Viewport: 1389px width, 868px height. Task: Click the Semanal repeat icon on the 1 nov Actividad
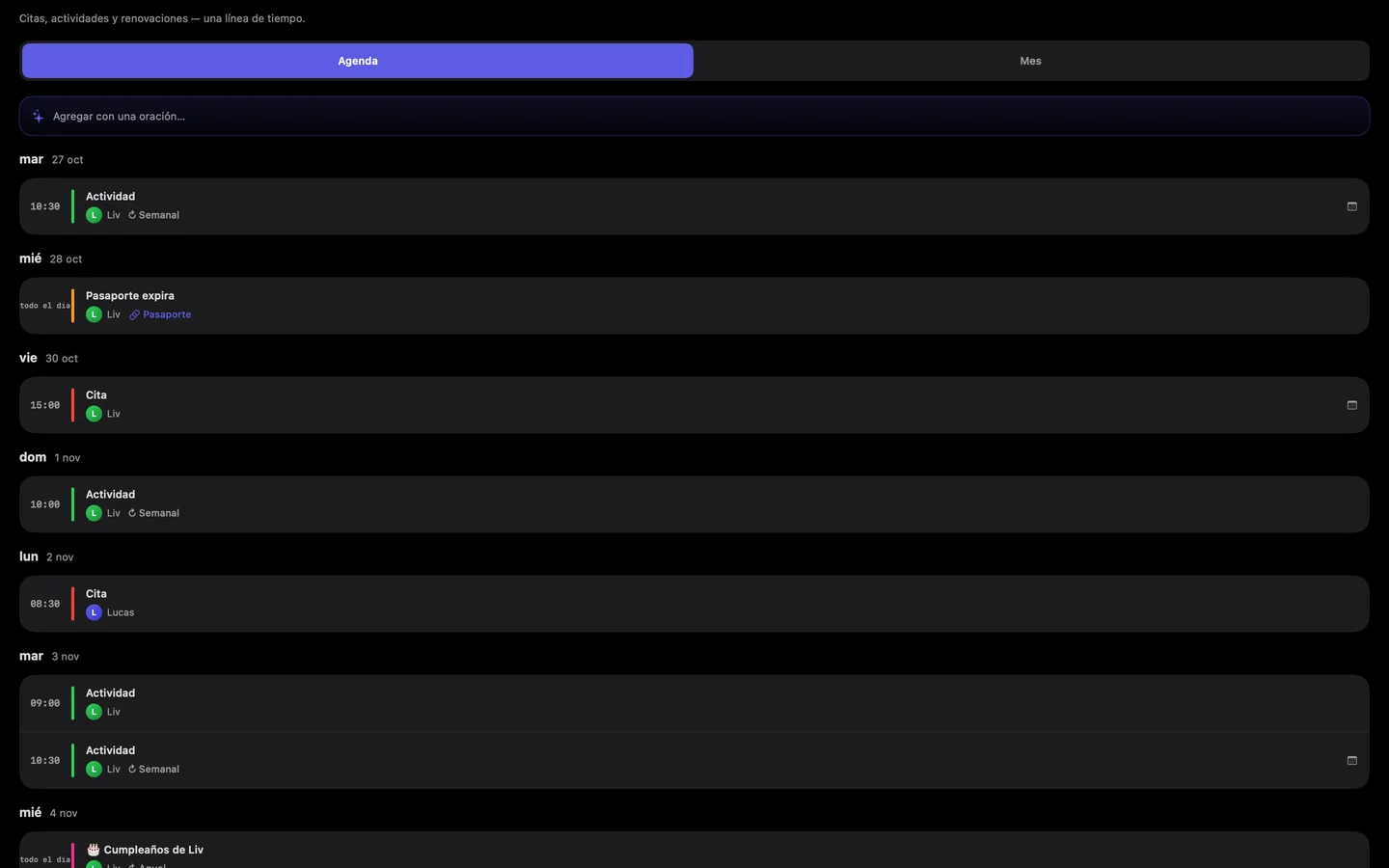[132, 513]
